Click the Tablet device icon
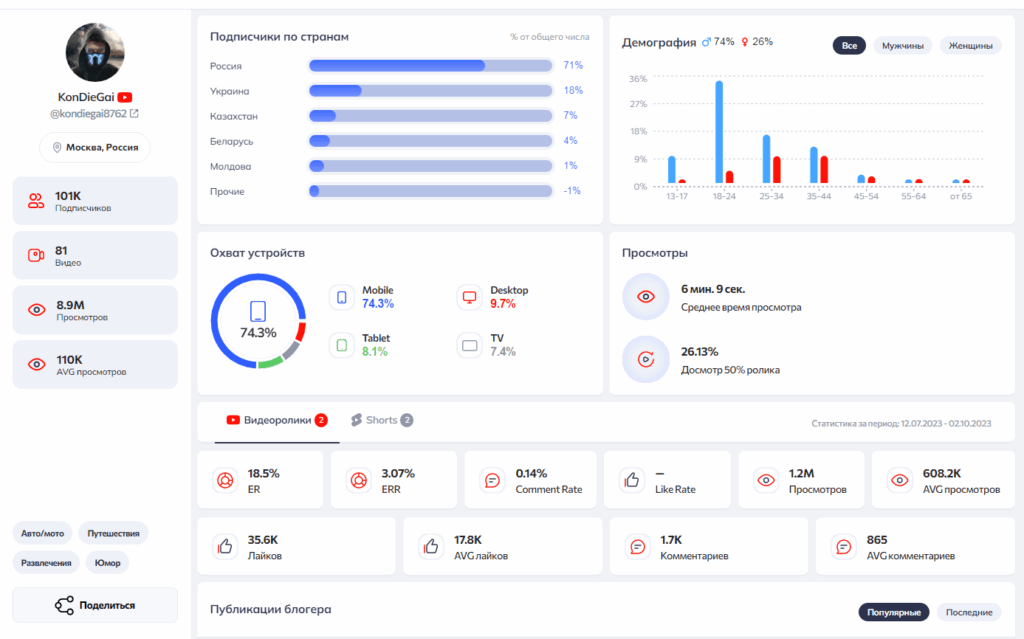 (x=342, y=345)
